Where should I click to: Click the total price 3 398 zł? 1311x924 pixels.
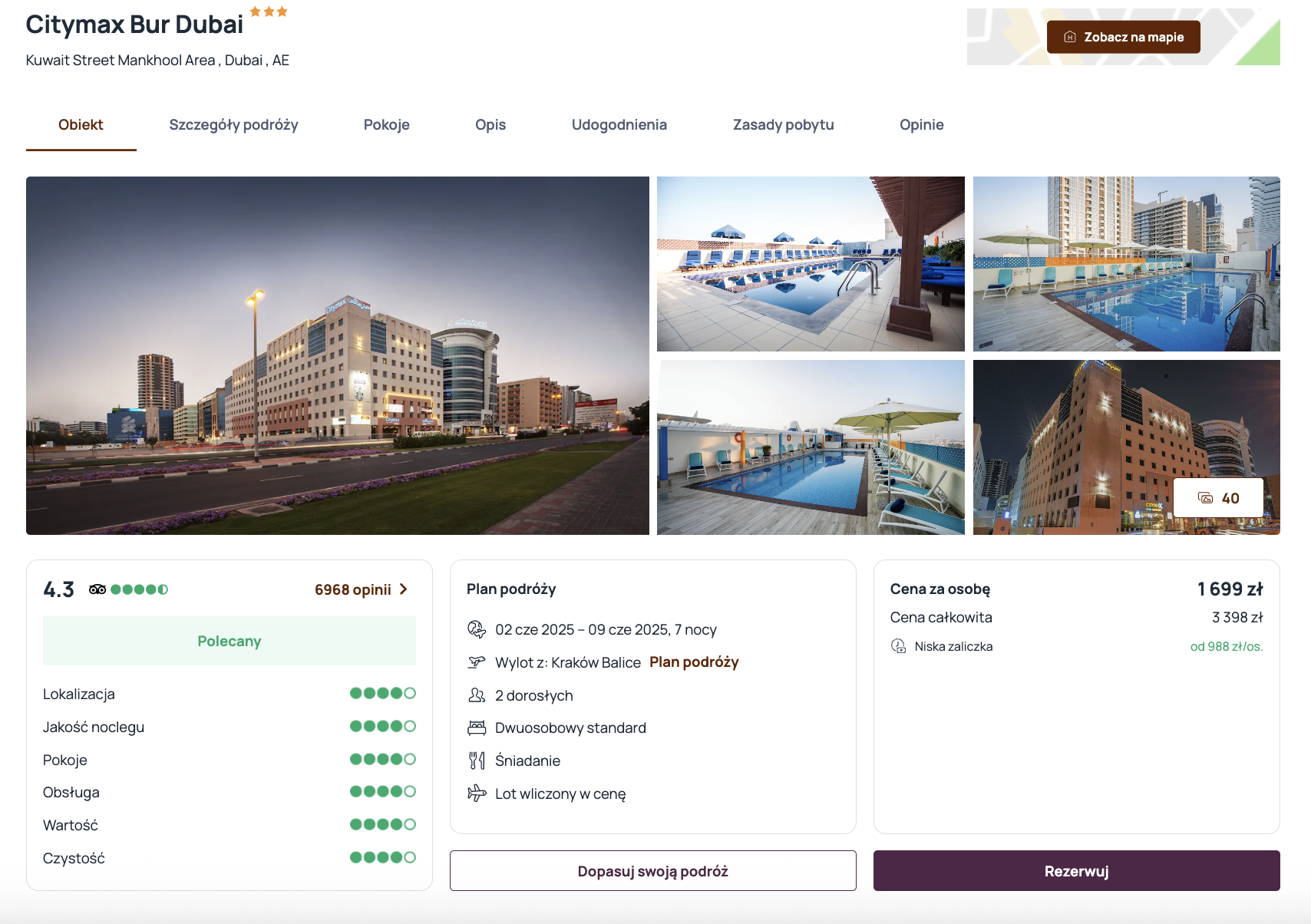pos(1237,618)
